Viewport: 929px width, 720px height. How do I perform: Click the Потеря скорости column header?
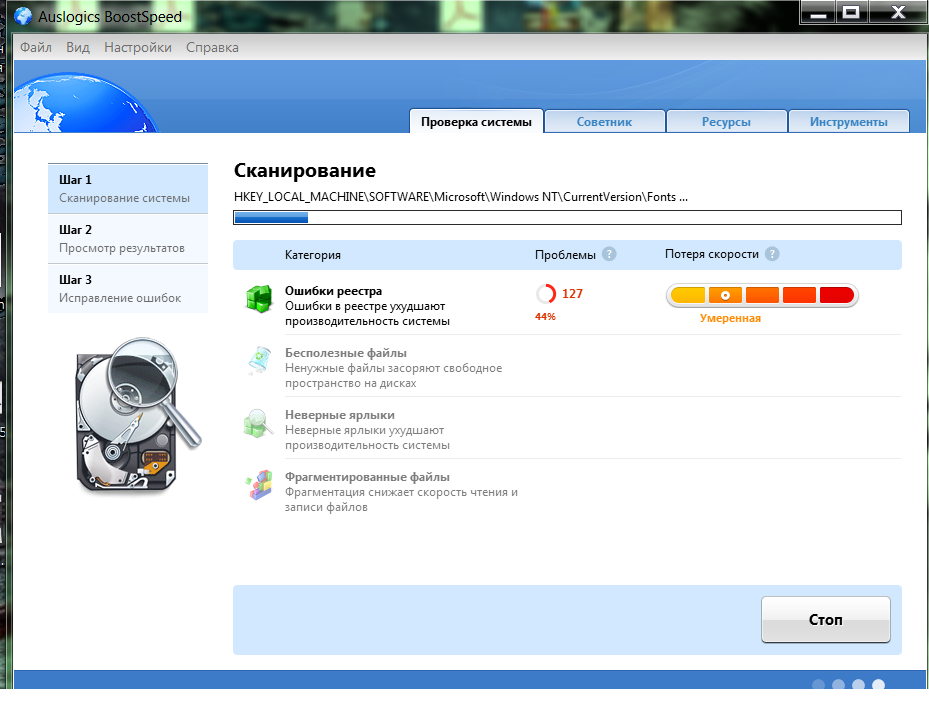[x=712, y=254]
